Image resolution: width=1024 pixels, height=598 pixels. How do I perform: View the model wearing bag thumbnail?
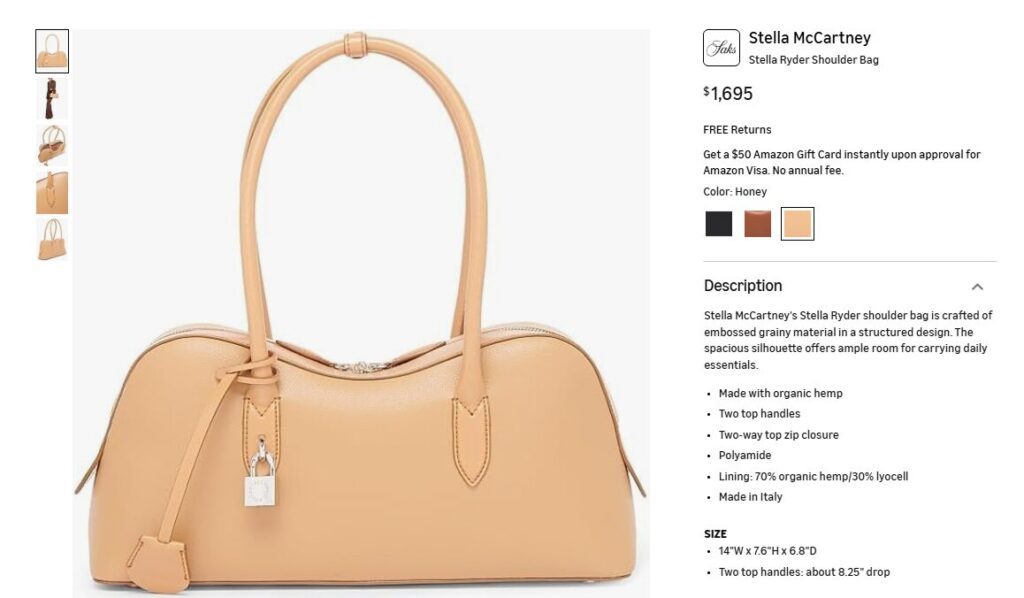point(52,99)
